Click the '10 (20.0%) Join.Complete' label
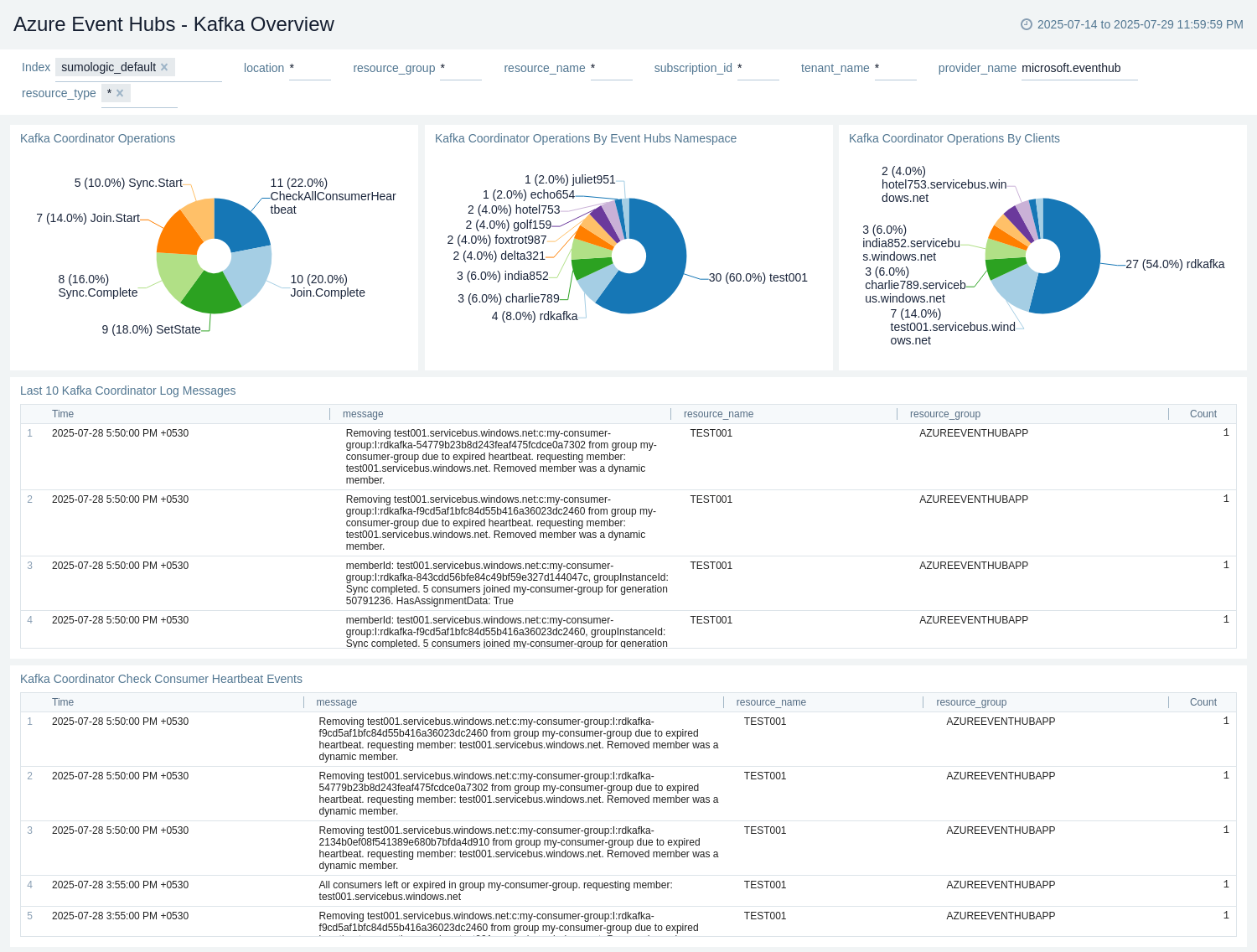This screenshot has width=1257, height=952. coord(328,286)
